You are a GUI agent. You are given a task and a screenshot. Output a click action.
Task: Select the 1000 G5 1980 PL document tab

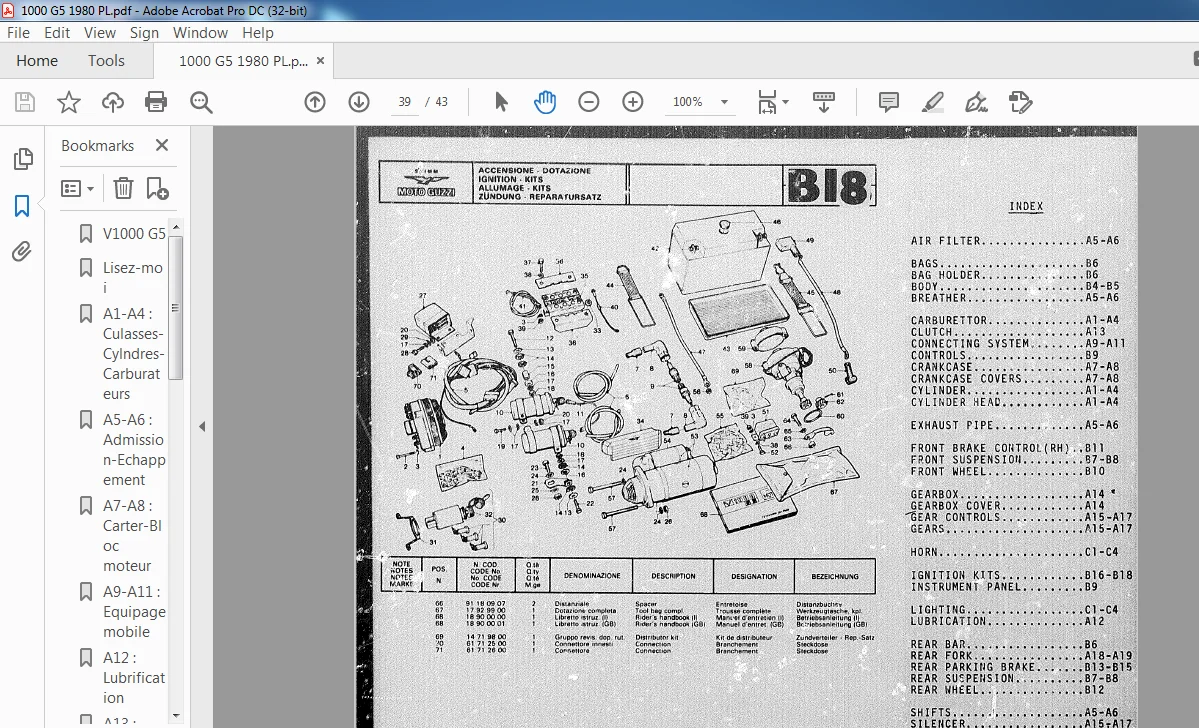click(x=243, y=61)
